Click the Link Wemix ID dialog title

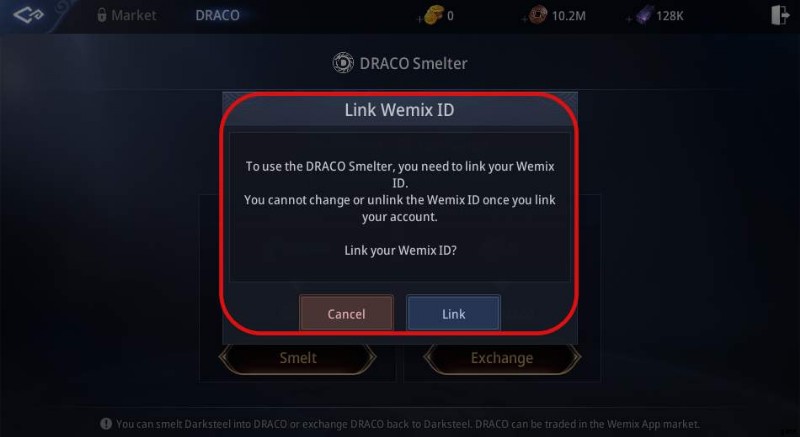pyautogui.click(x=399, y=110)
